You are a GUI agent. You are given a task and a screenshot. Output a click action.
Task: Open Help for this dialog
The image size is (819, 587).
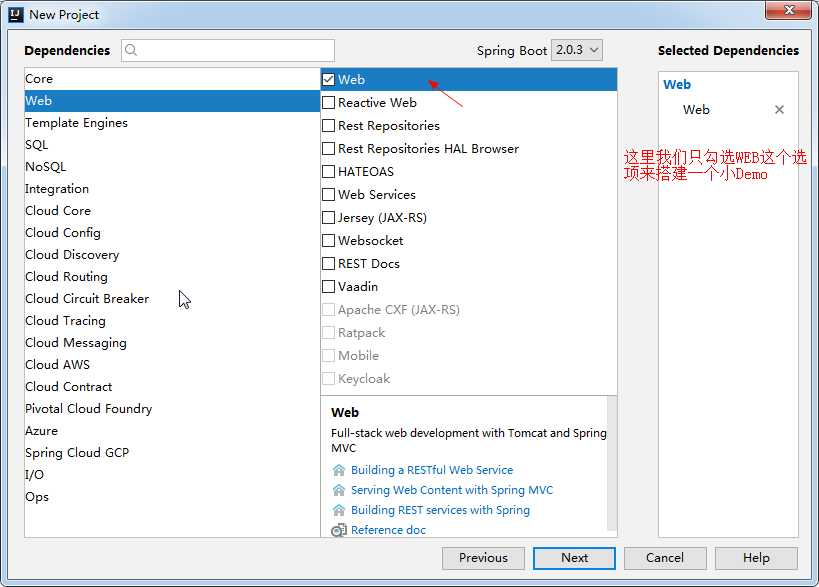pos(756,558)
